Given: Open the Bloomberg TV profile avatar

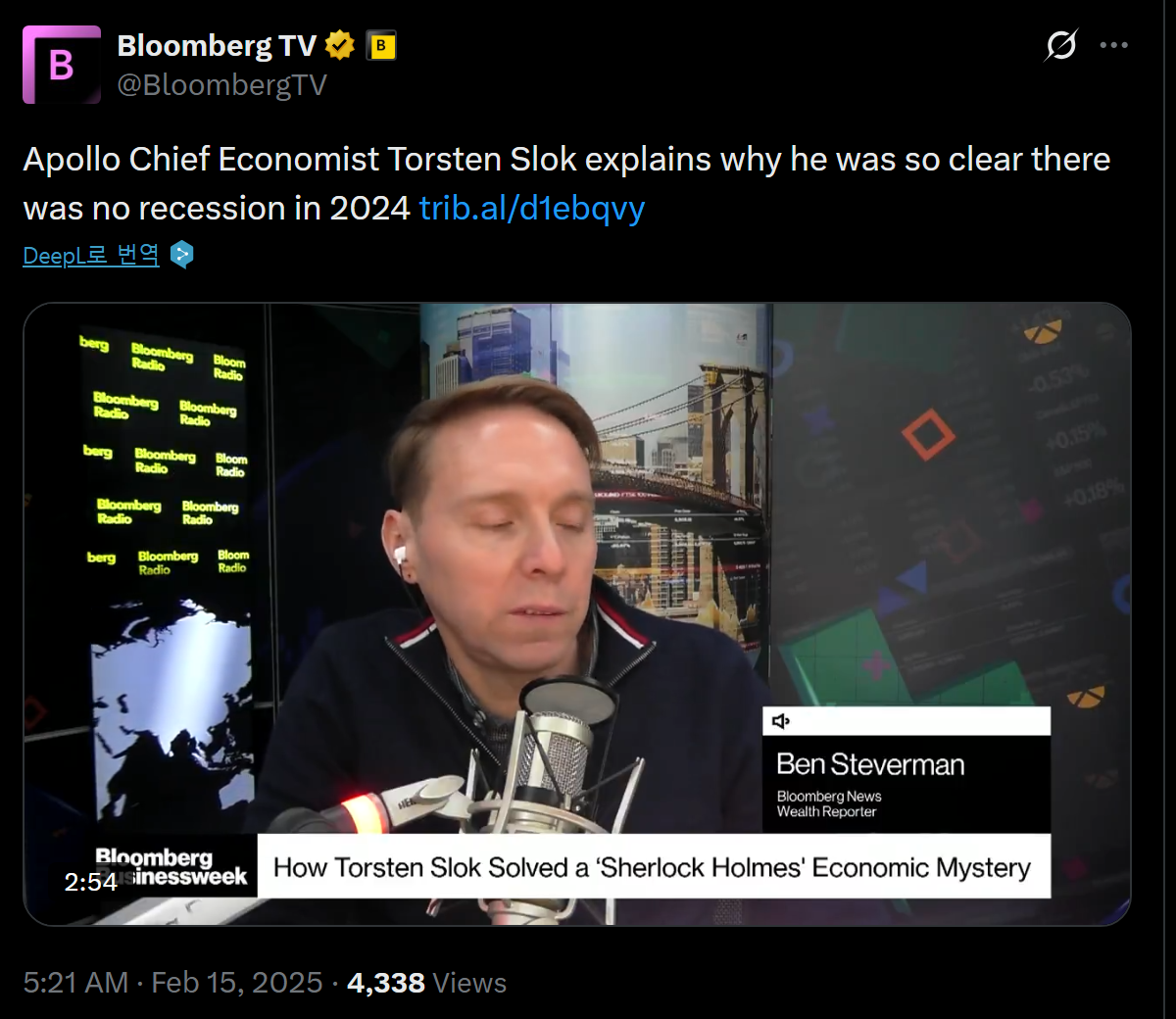Looking at the screenshot, I should pyautogui.click(x=62, y=65).
